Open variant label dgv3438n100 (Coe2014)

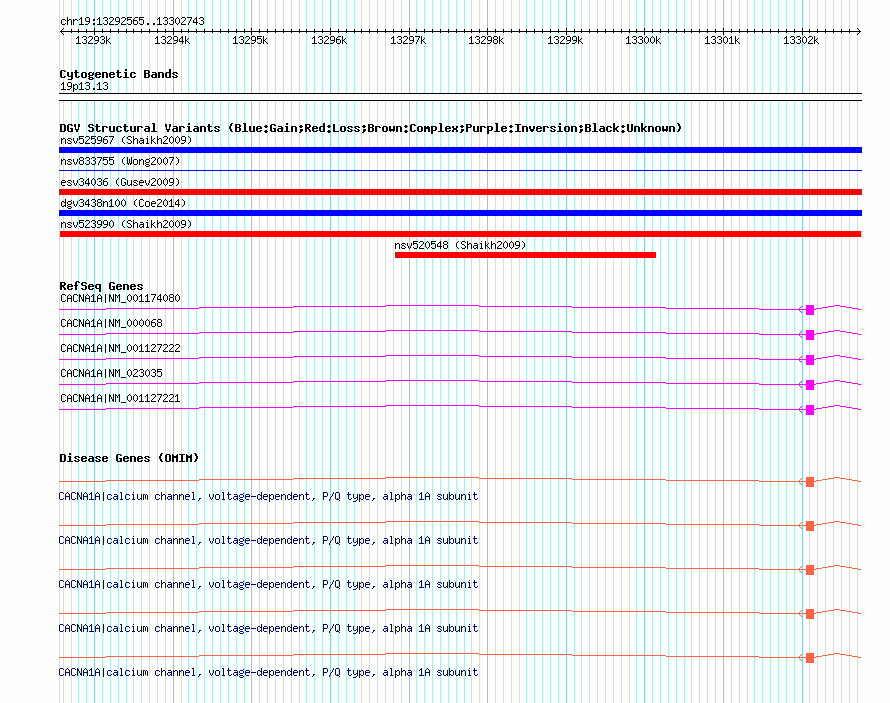123,203
